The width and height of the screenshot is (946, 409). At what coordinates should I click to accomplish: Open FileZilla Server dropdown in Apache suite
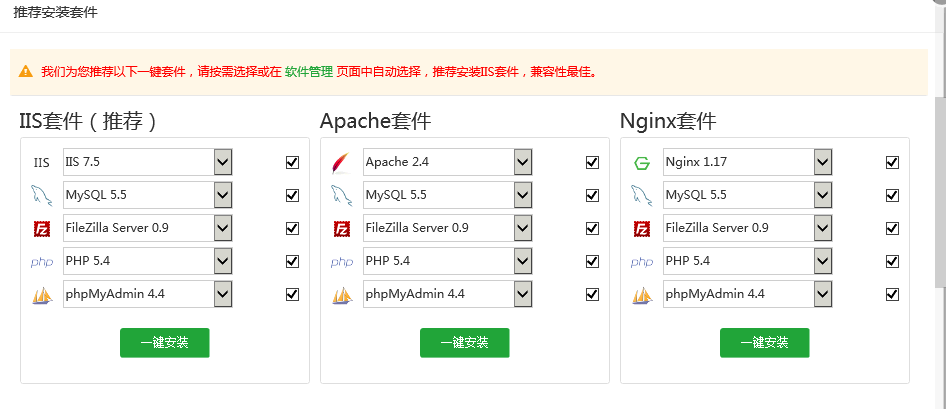[x=448, y=229]
